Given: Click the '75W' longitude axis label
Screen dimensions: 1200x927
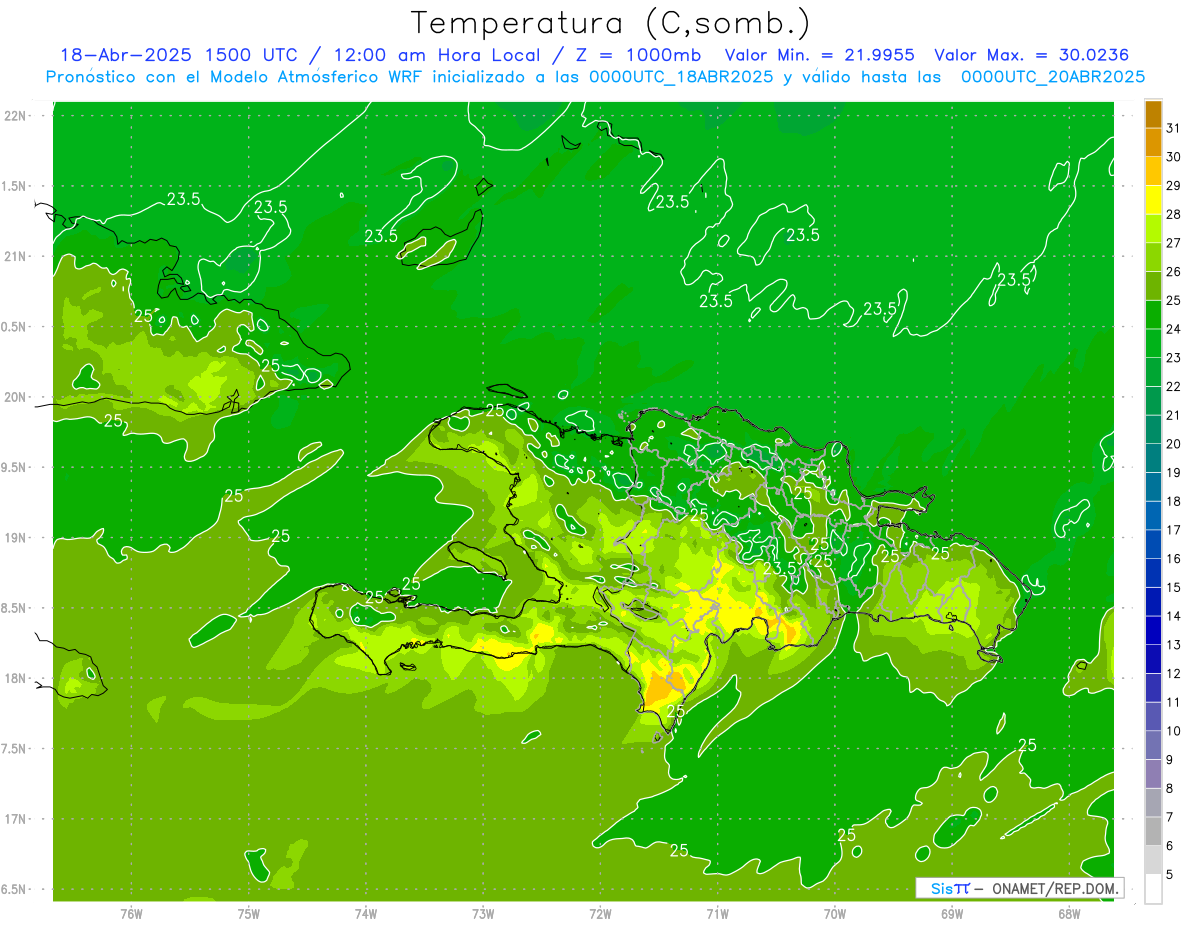Looking at the screenshot, I should (249, 914).
